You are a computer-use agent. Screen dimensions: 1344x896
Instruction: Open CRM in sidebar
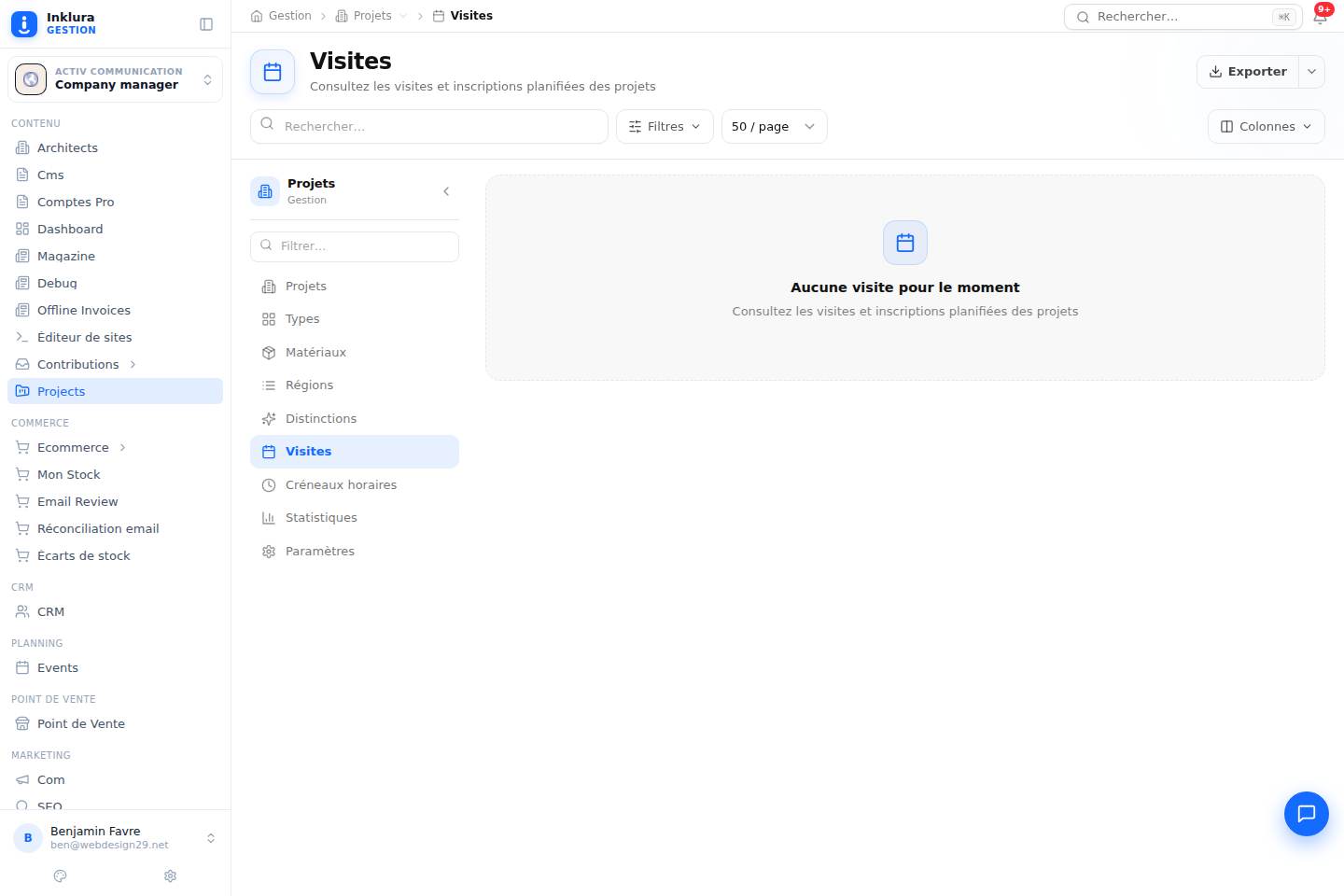pos(115,611)
